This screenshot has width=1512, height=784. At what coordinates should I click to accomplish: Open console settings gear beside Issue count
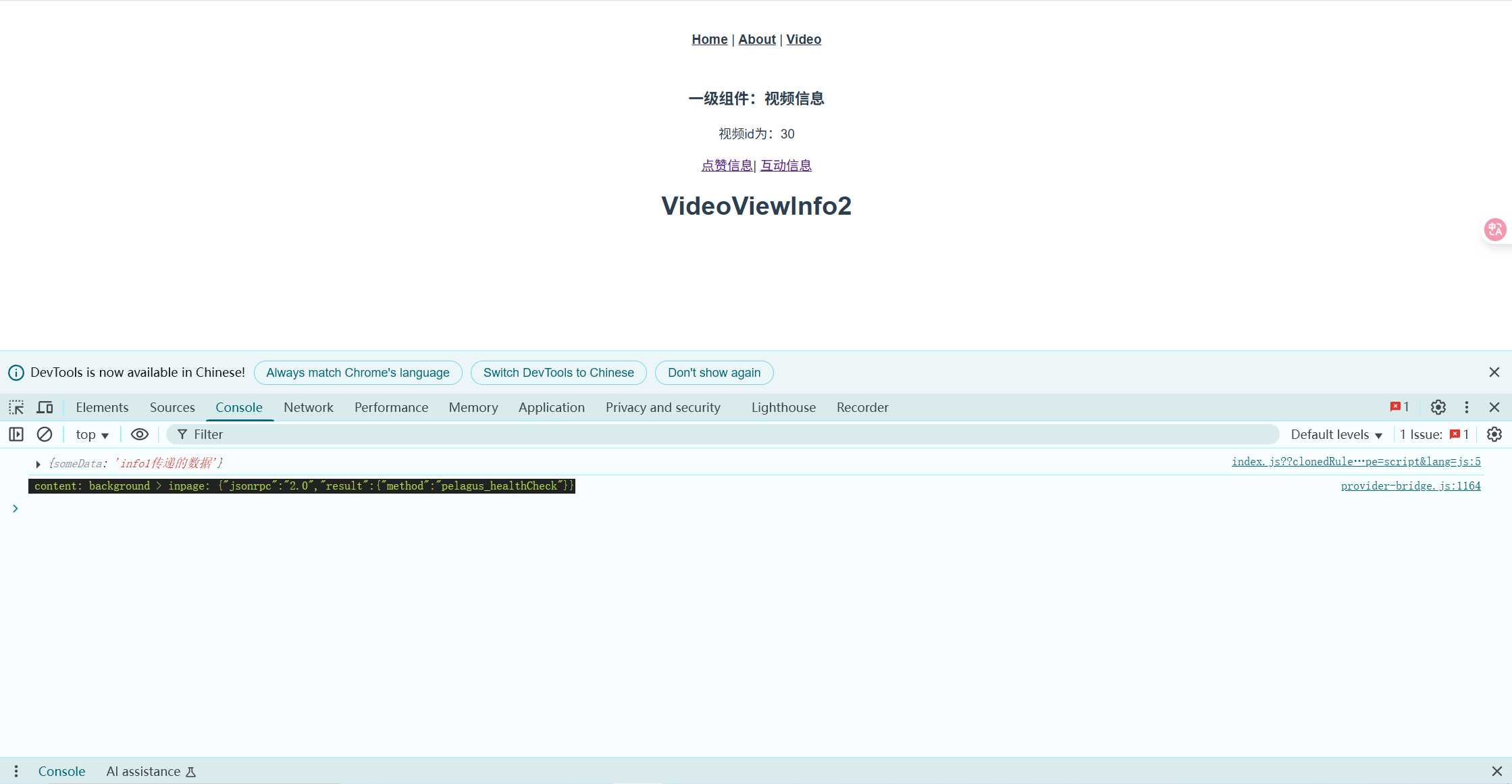pyautogui.click(x=1494, y=434)
